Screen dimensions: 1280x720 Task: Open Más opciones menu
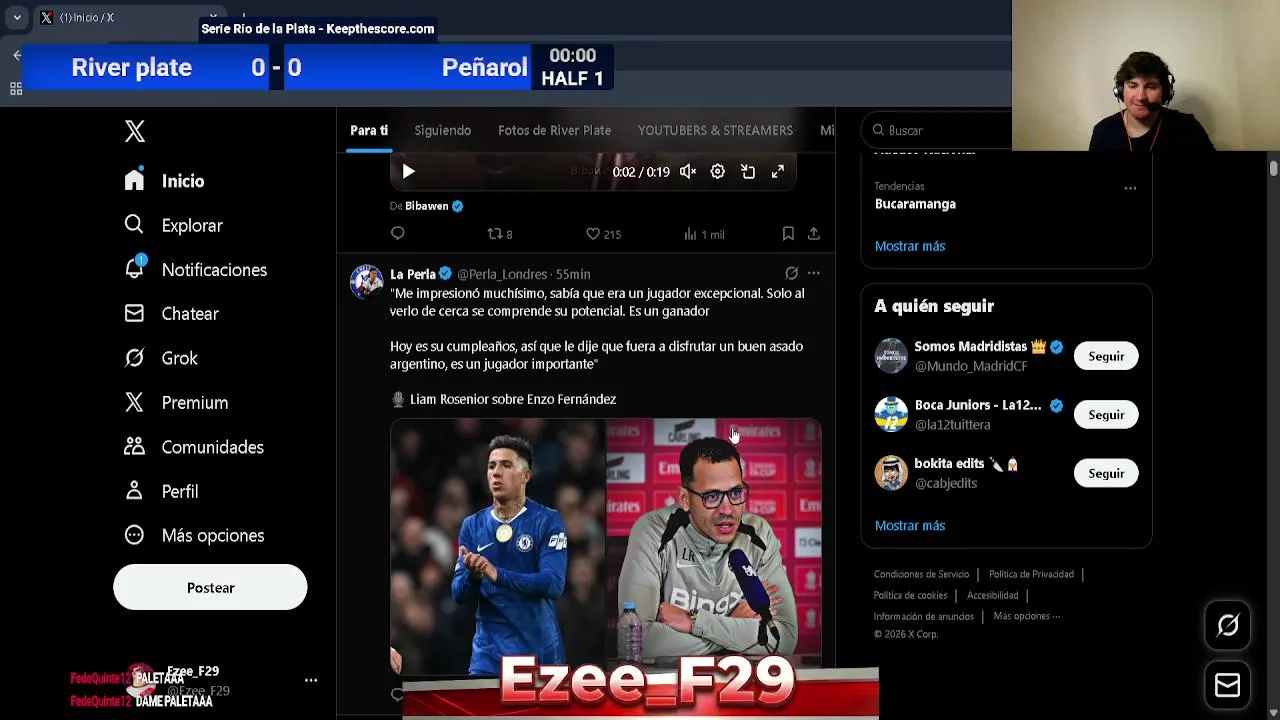(x=194, y=535)
